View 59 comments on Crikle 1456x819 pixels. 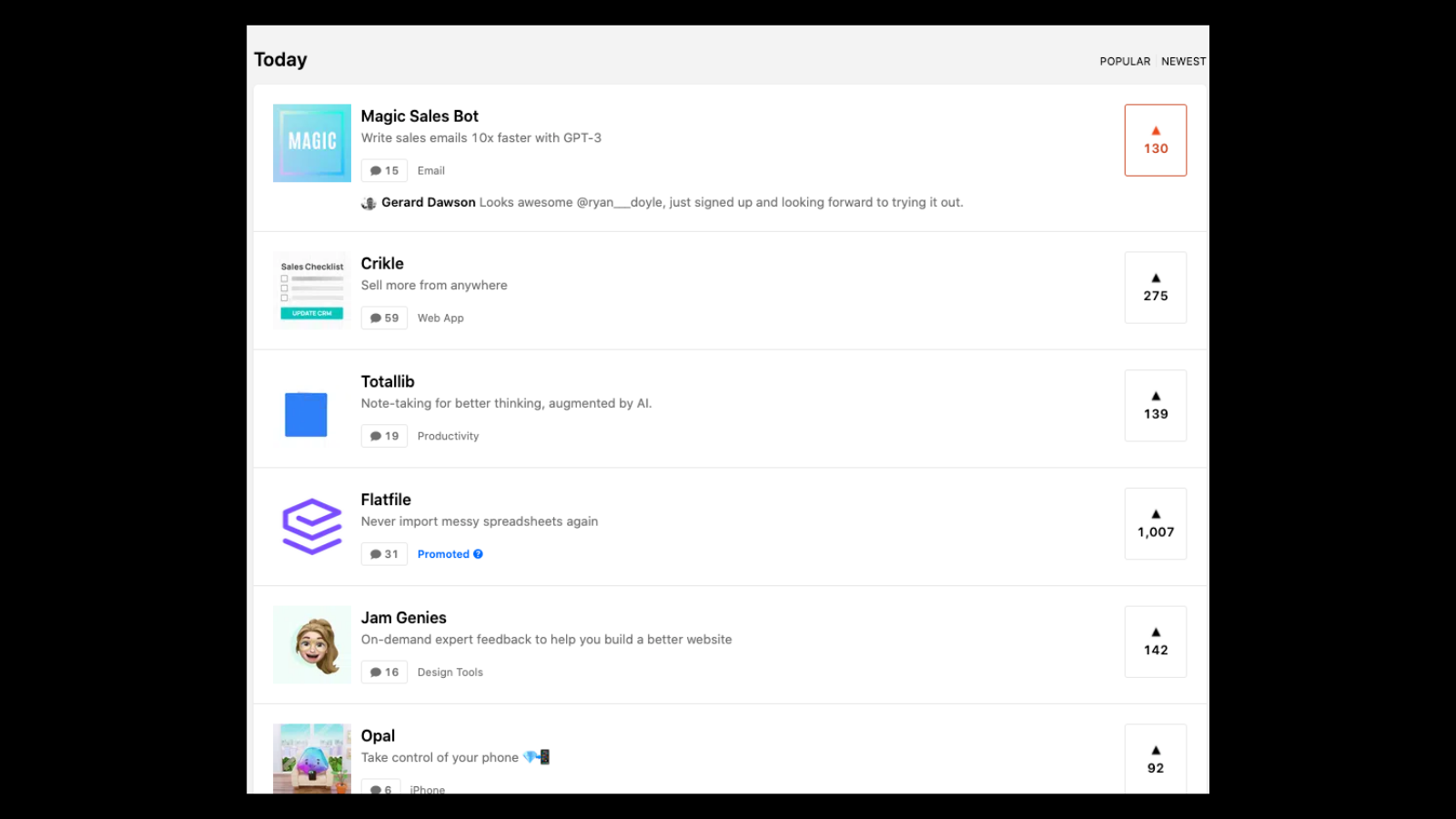click(384, 318)
